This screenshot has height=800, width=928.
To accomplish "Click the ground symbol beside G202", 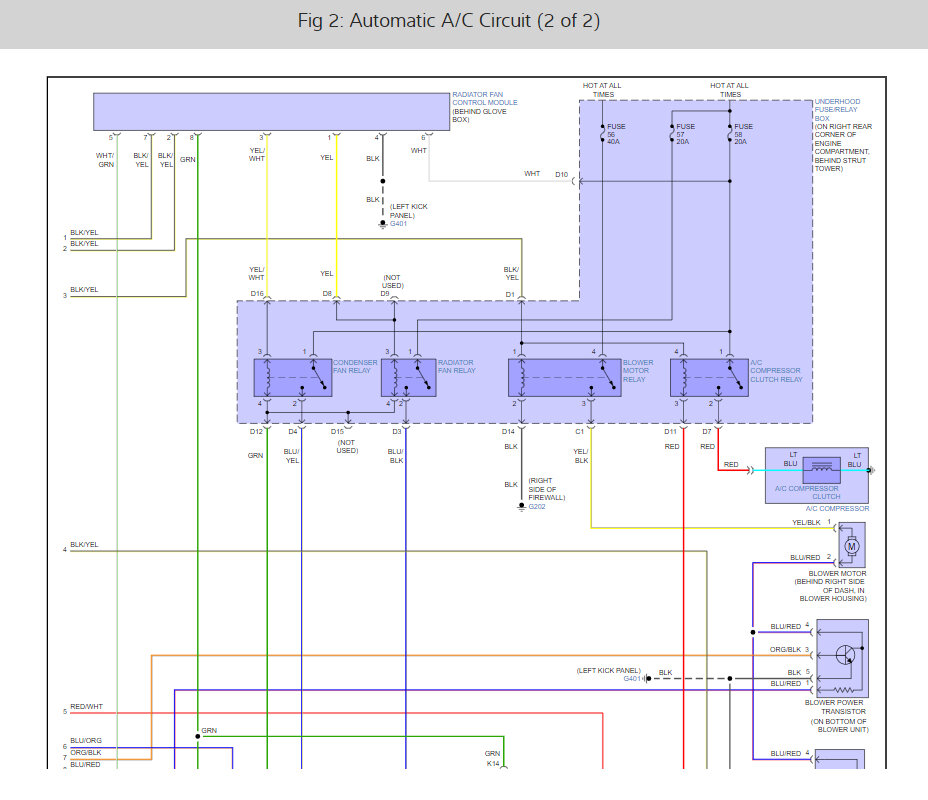I will 521,507.
